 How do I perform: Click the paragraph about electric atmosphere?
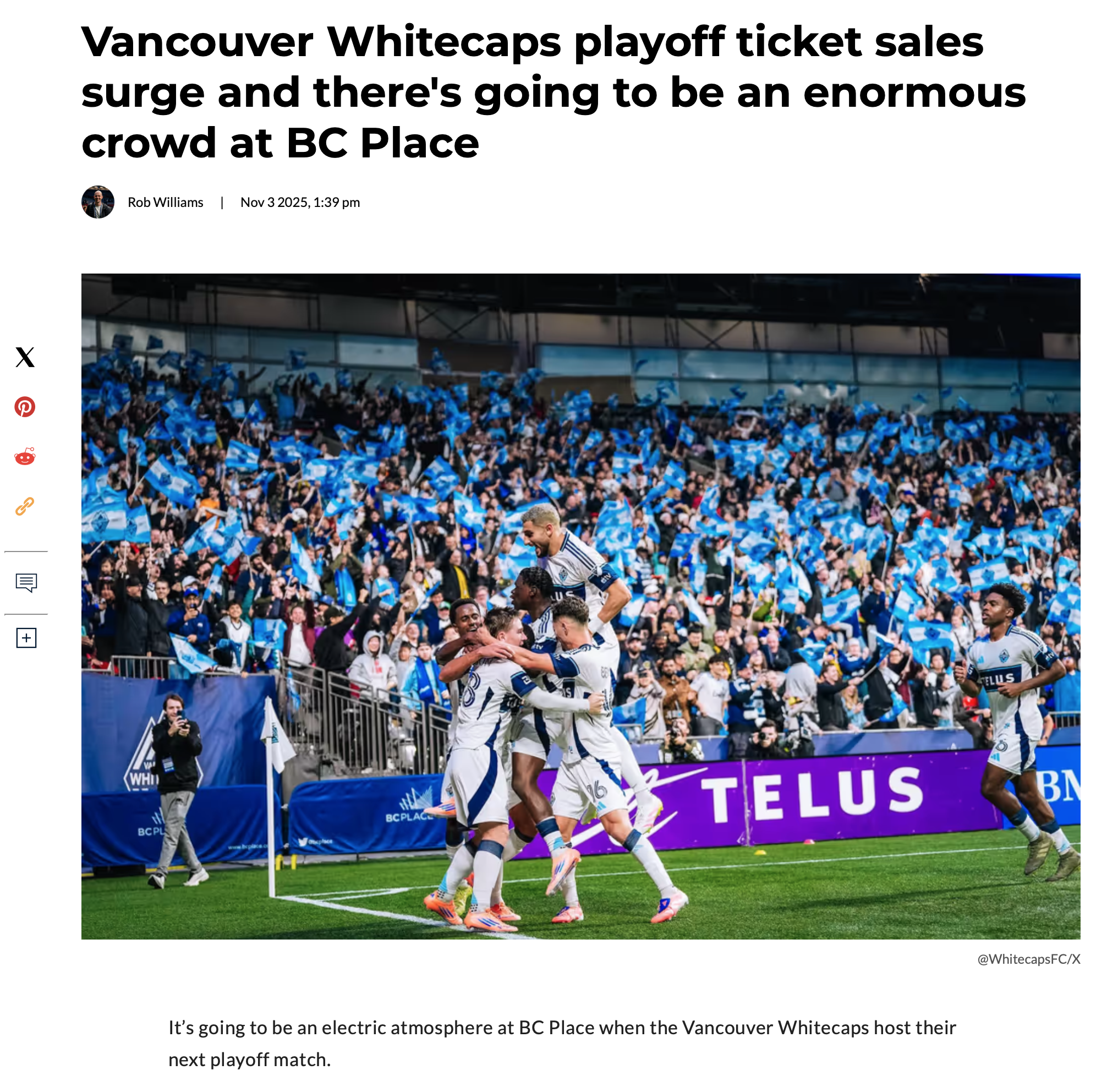pos(562,1043)
